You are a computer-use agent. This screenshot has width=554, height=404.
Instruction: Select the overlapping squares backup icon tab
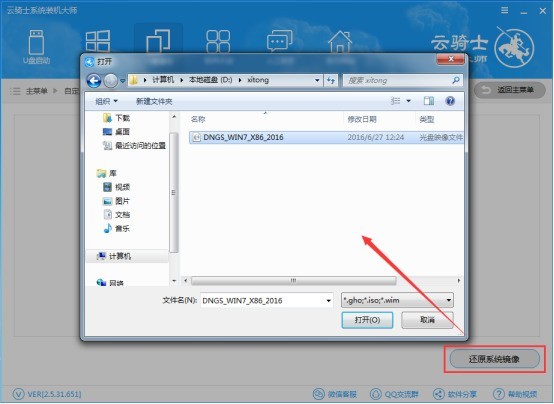158,42
